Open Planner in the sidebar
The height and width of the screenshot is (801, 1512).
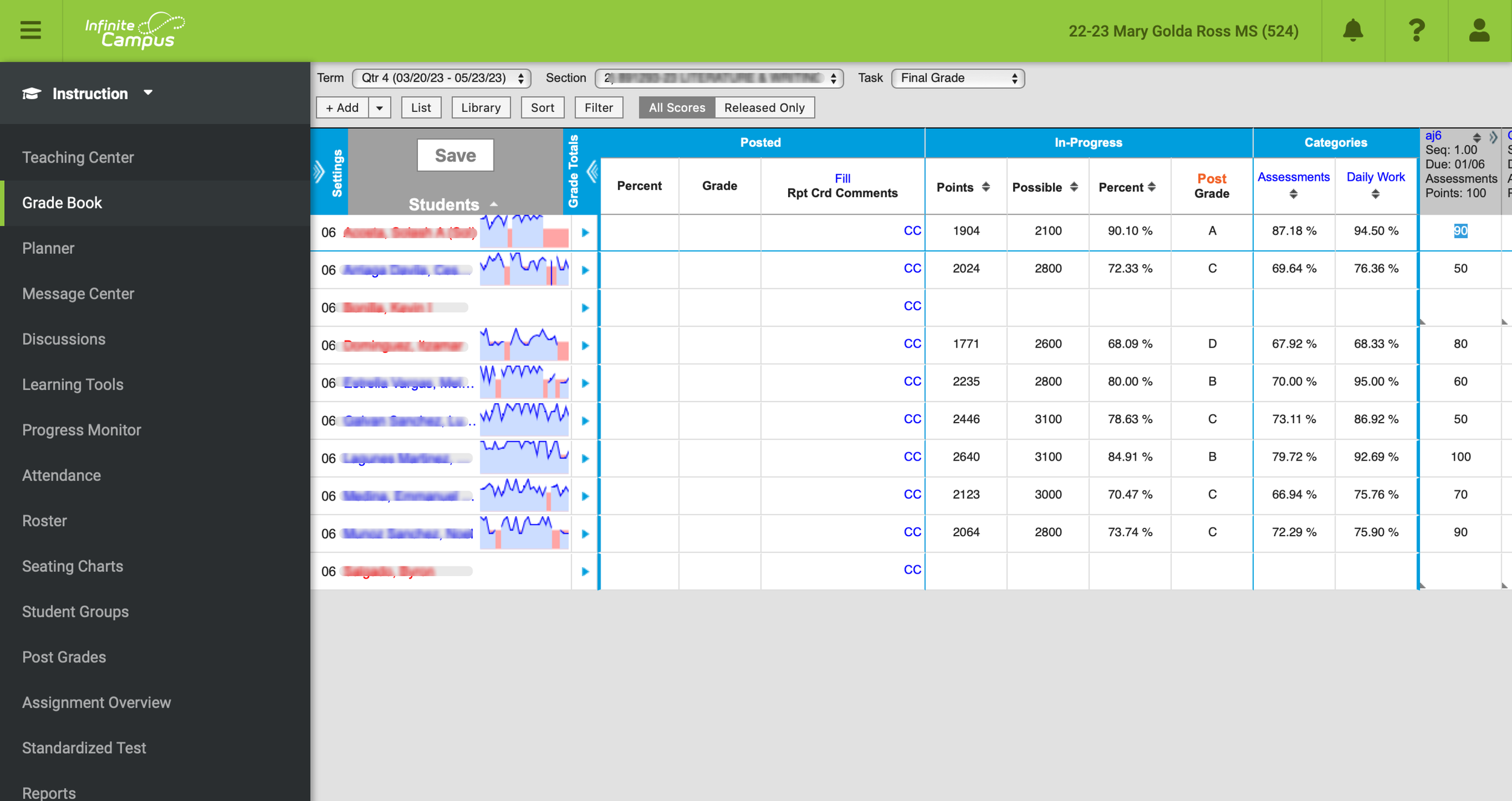click(x=48, y=248)
